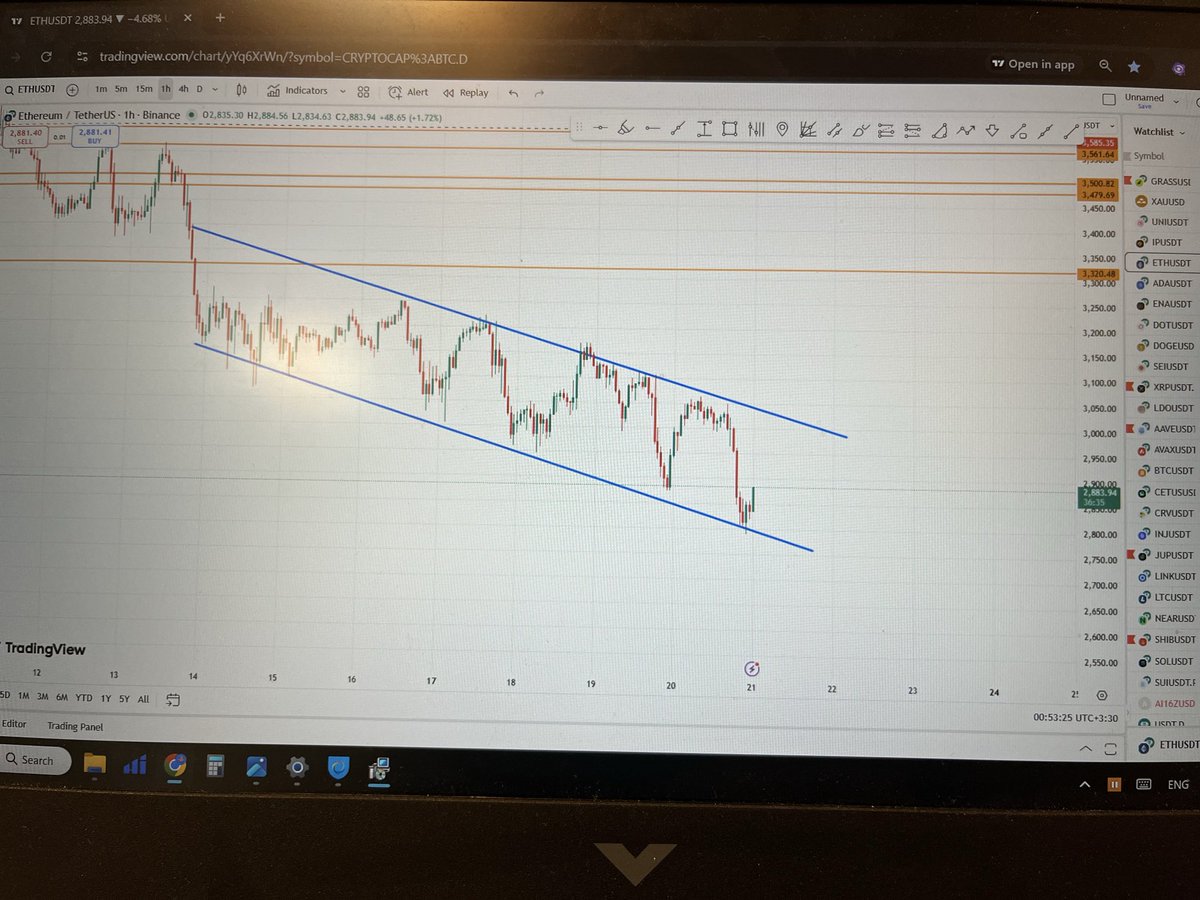
Task: Open the Pine Editor tab
Action: (14, 724)
